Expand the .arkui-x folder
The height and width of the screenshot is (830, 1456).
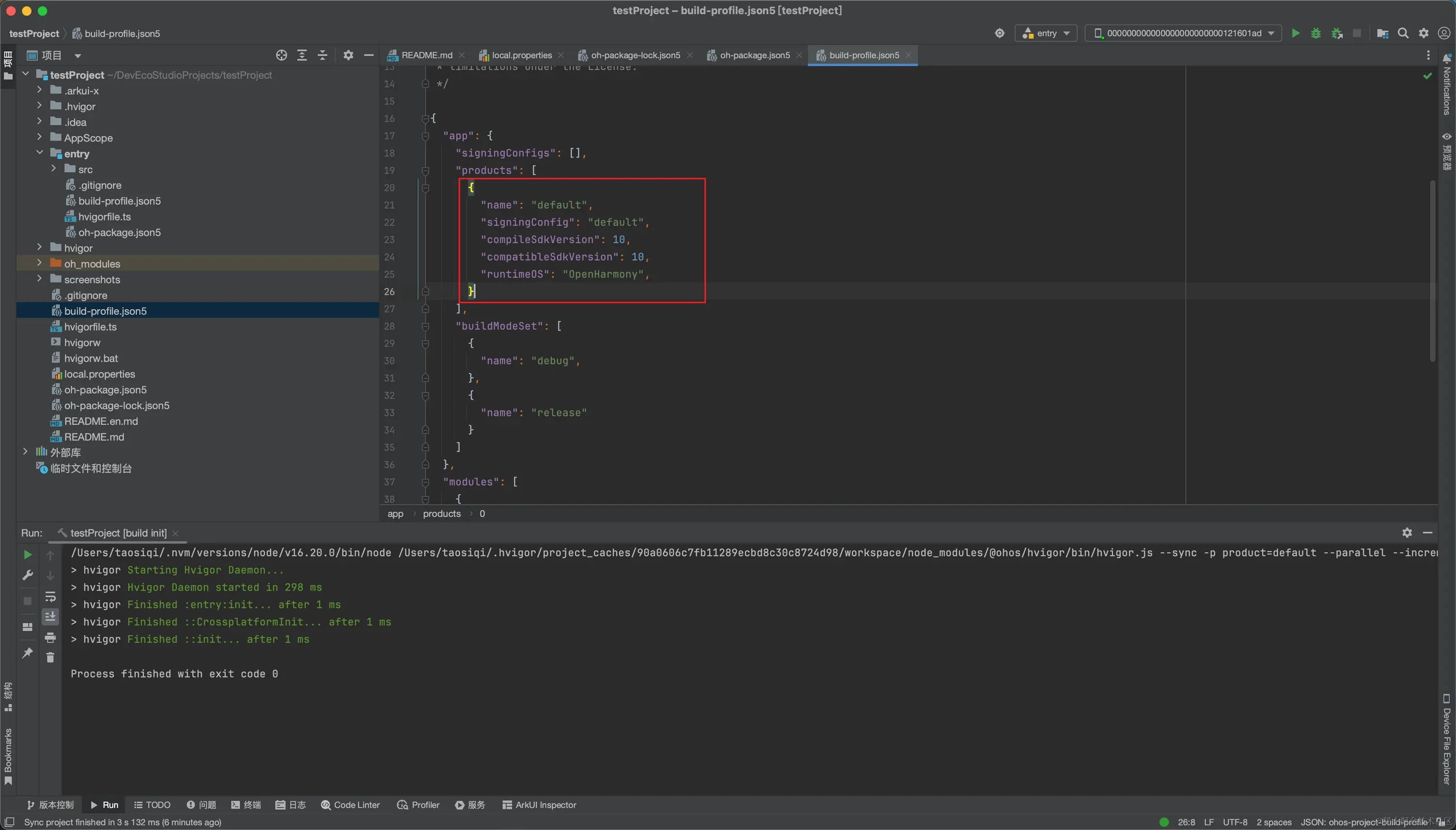[39, 90]
